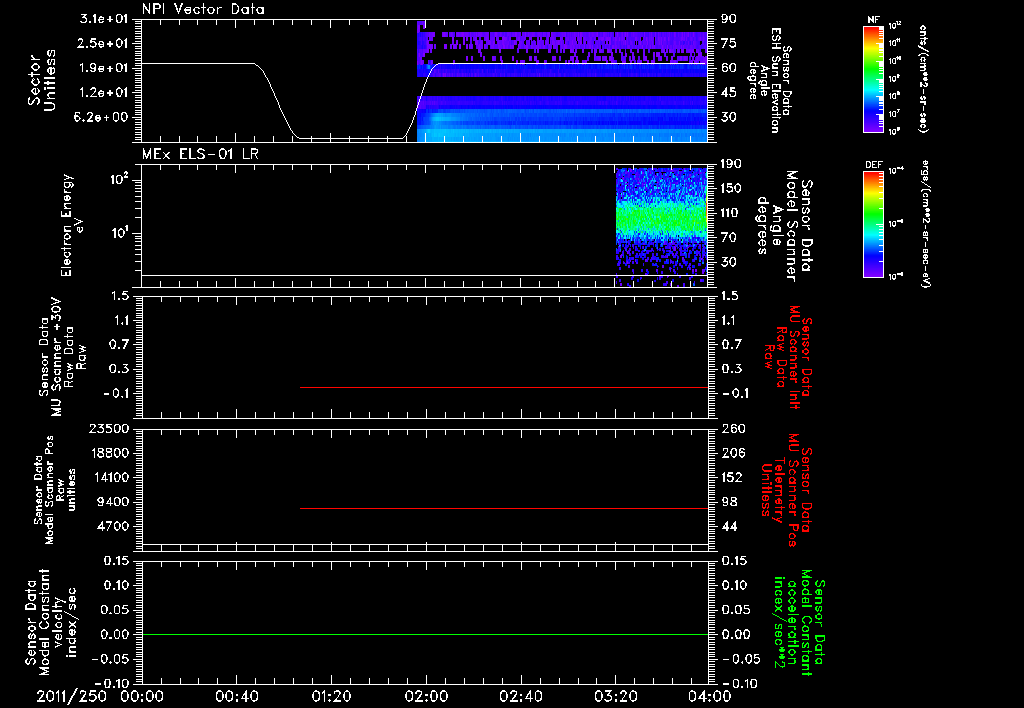This screenshot has height=708, width=1024.
Task: Click the 02:40 time tick label
Action: [x=520, y=696]
